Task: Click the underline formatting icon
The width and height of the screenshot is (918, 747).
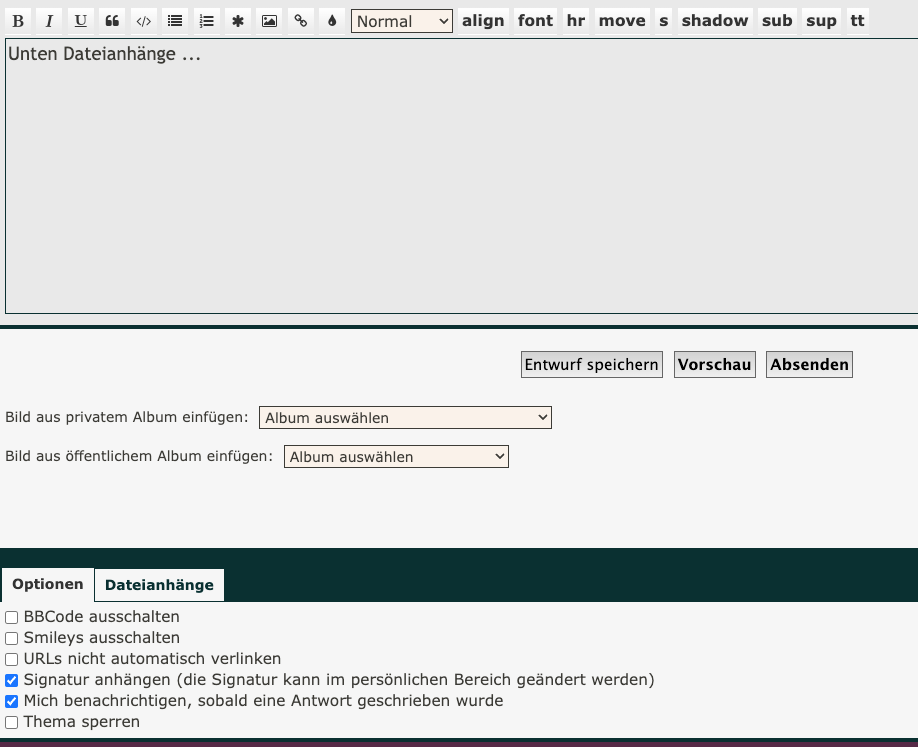Action: (81, 21)
